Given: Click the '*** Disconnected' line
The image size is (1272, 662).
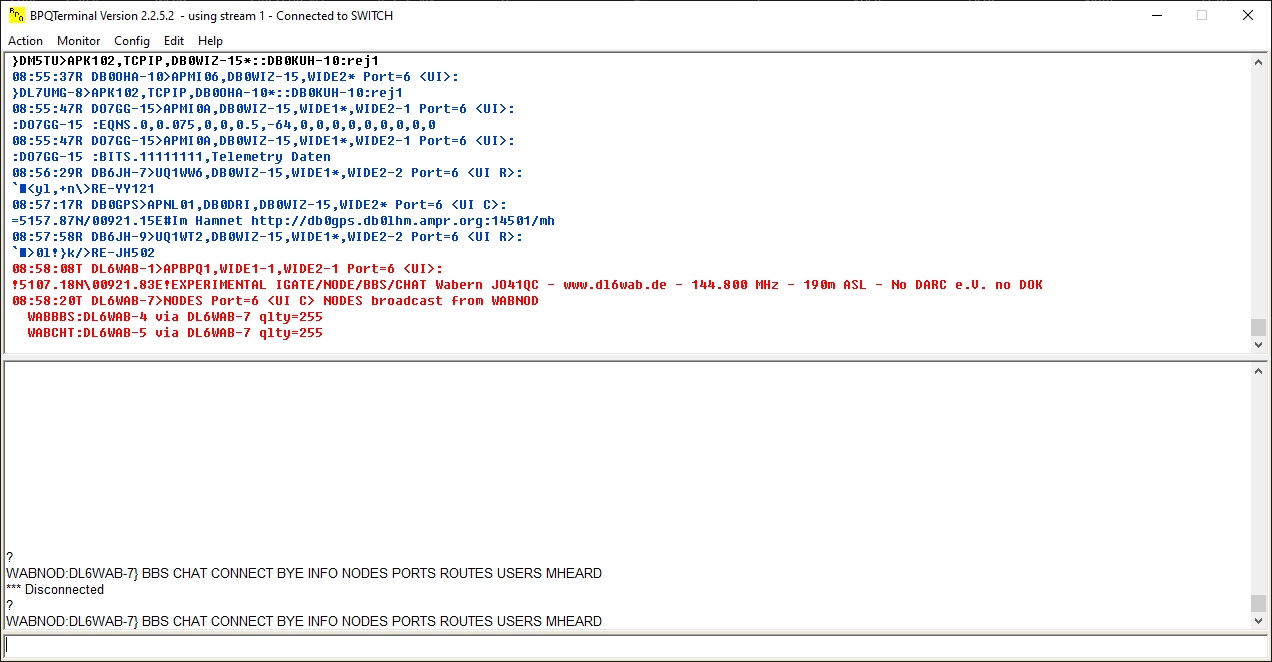Looking at the screenshot, I should 55,590.
